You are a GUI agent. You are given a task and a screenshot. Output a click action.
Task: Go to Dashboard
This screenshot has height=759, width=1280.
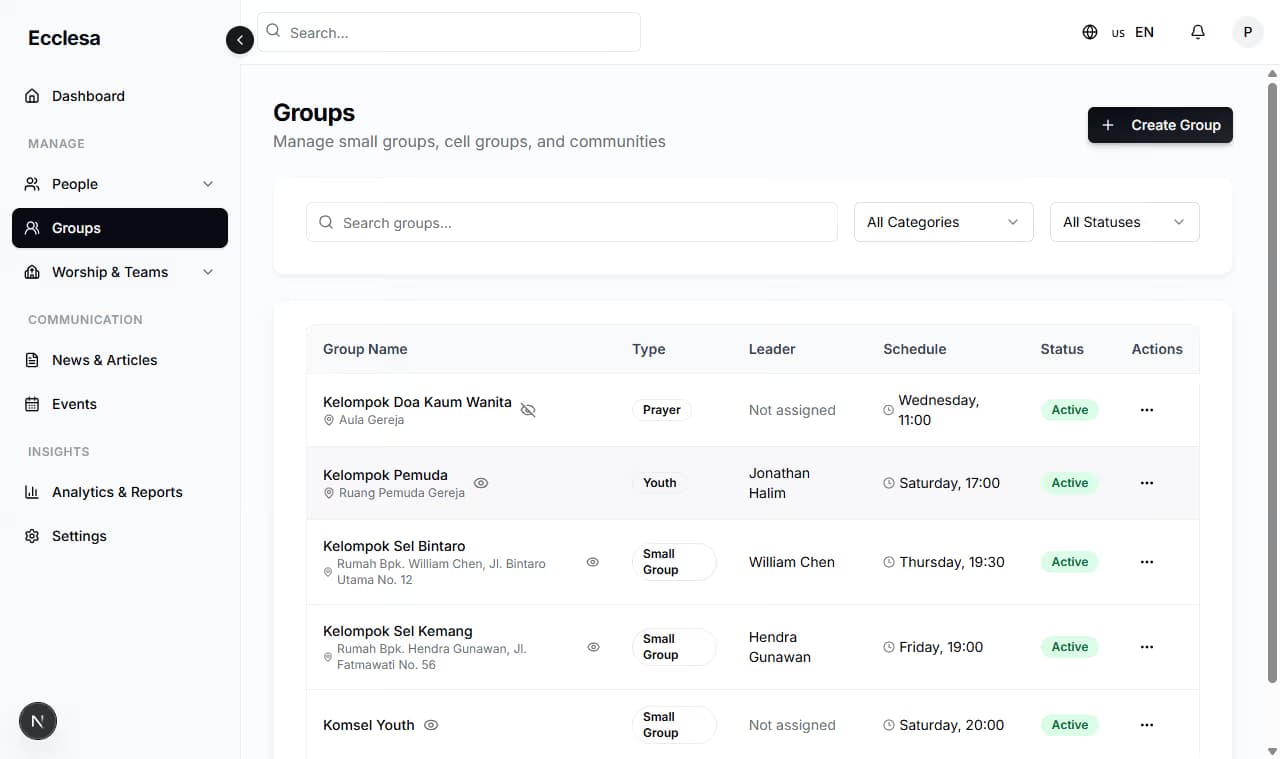(120, 96)
